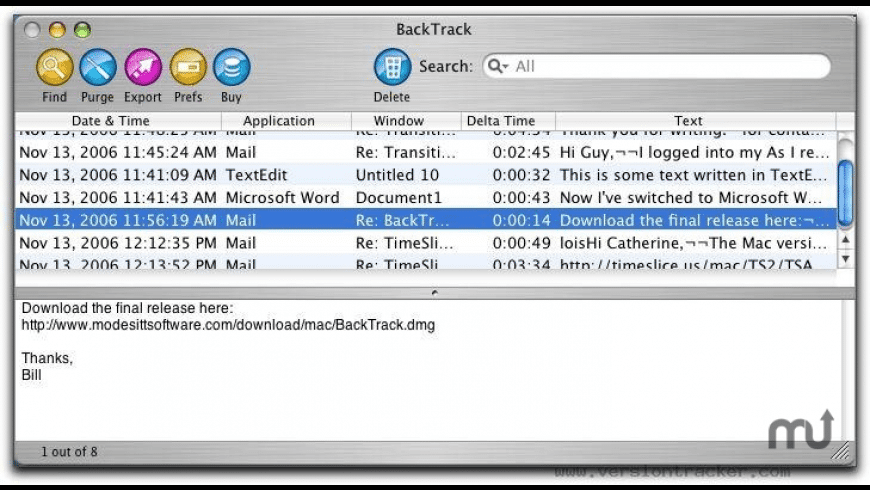Click the 'Re: BackTr…' window cell
The width and height of the screenshot is (870, 490).
click(403, 220)
